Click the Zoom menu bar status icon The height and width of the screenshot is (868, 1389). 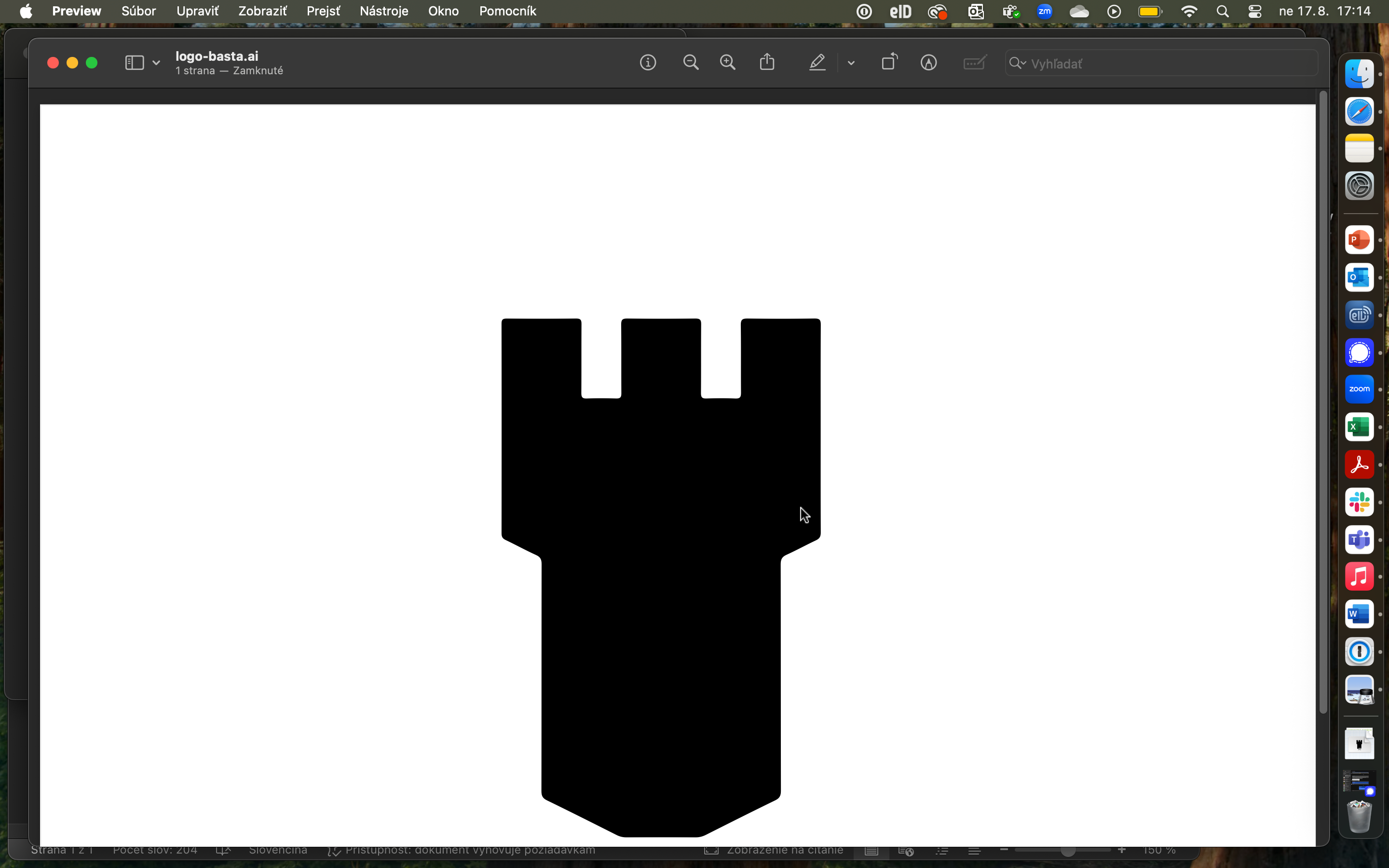point(1044,11)
